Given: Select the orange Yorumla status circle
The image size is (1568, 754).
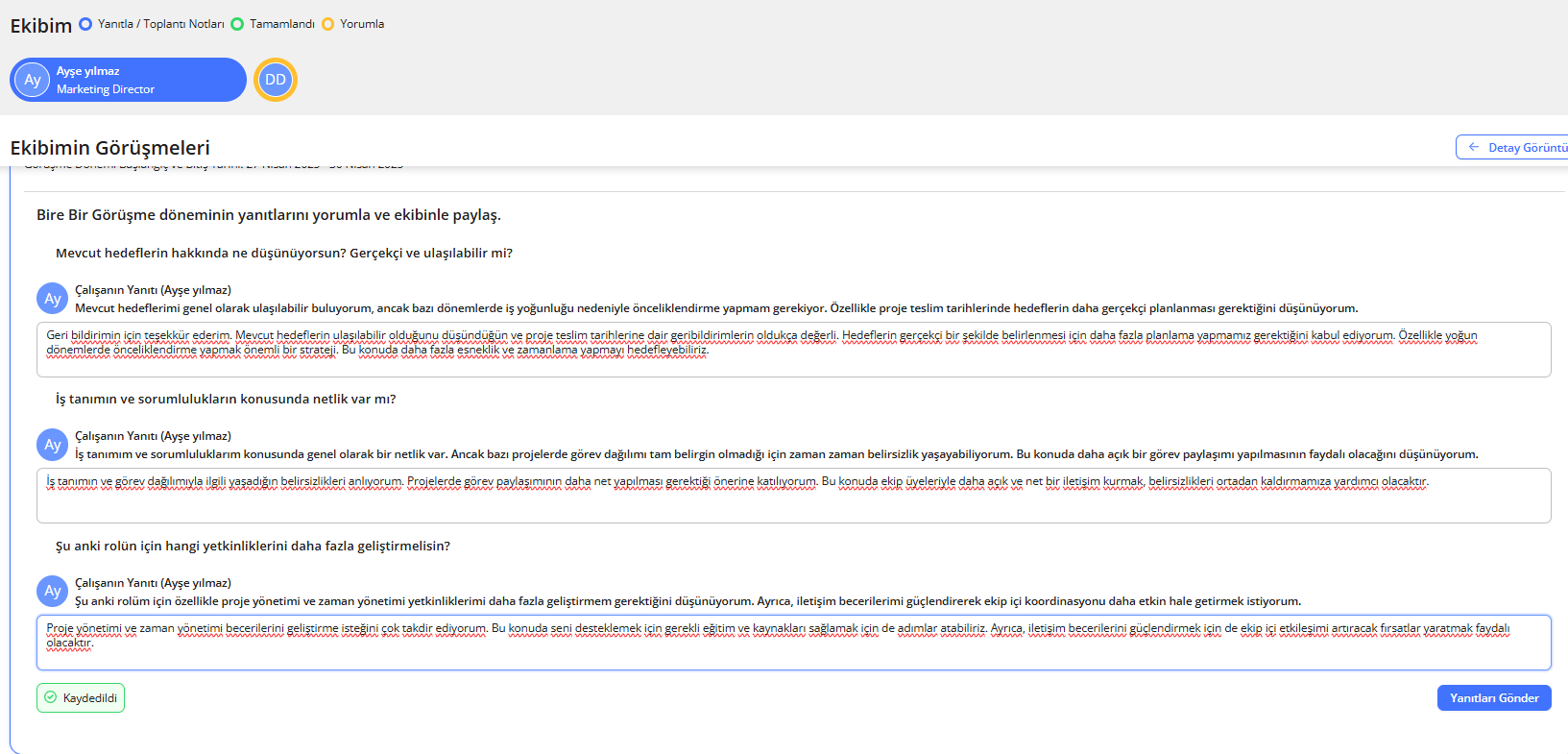Looking at the screenshot, I should (327, 24).
